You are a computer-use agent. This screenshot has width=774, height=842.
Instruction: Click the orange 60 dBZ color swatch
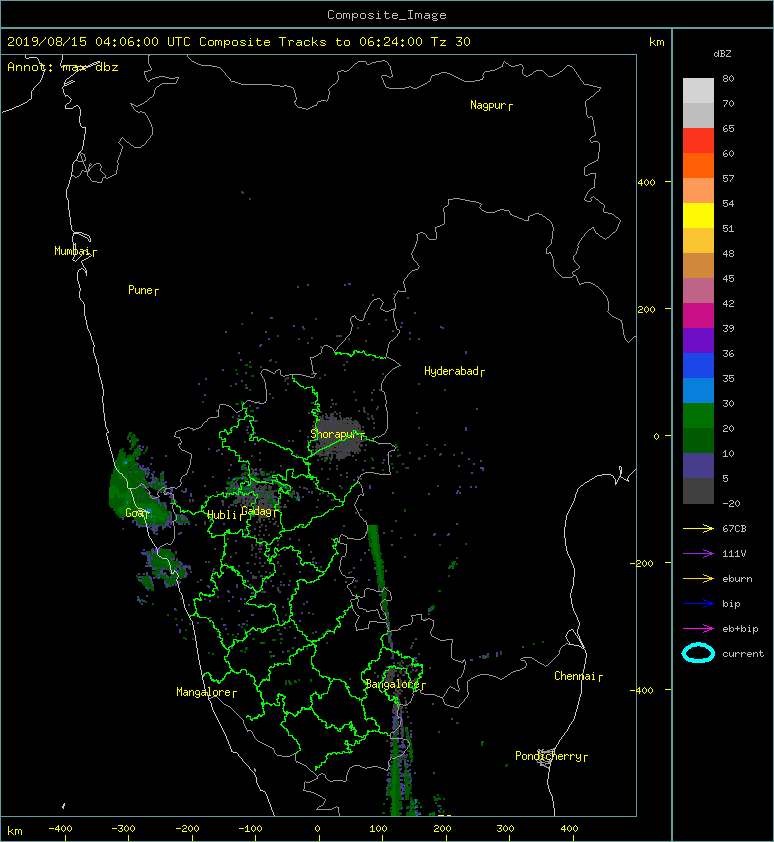pyautogui.click(x=698, y=165)
